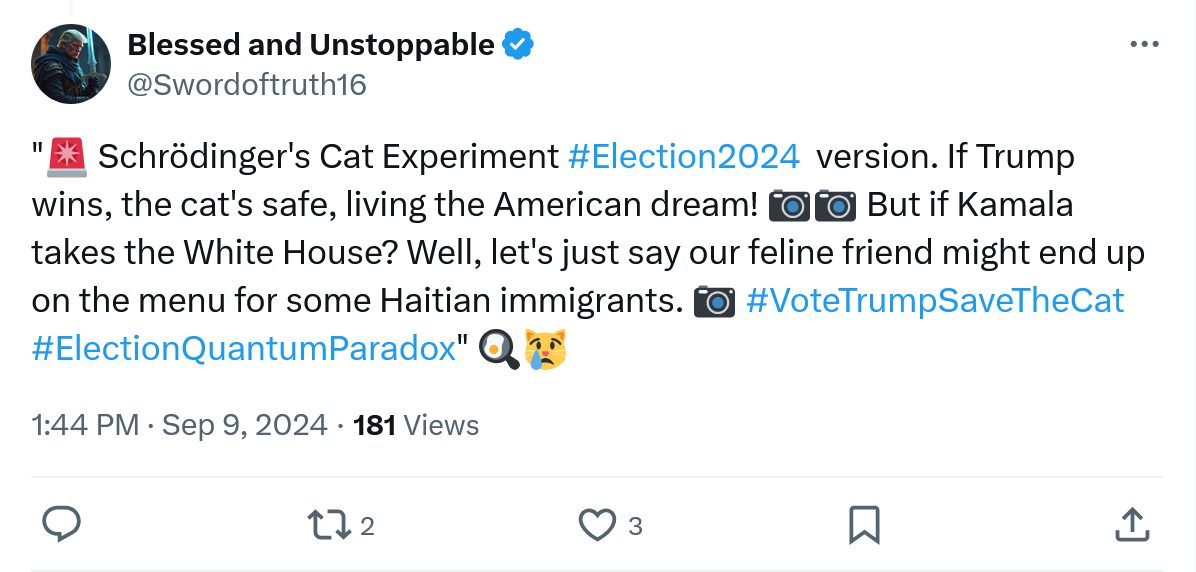
Task: Open the #ElectionQuantumParadox hashtag
Action: (244, 349)
